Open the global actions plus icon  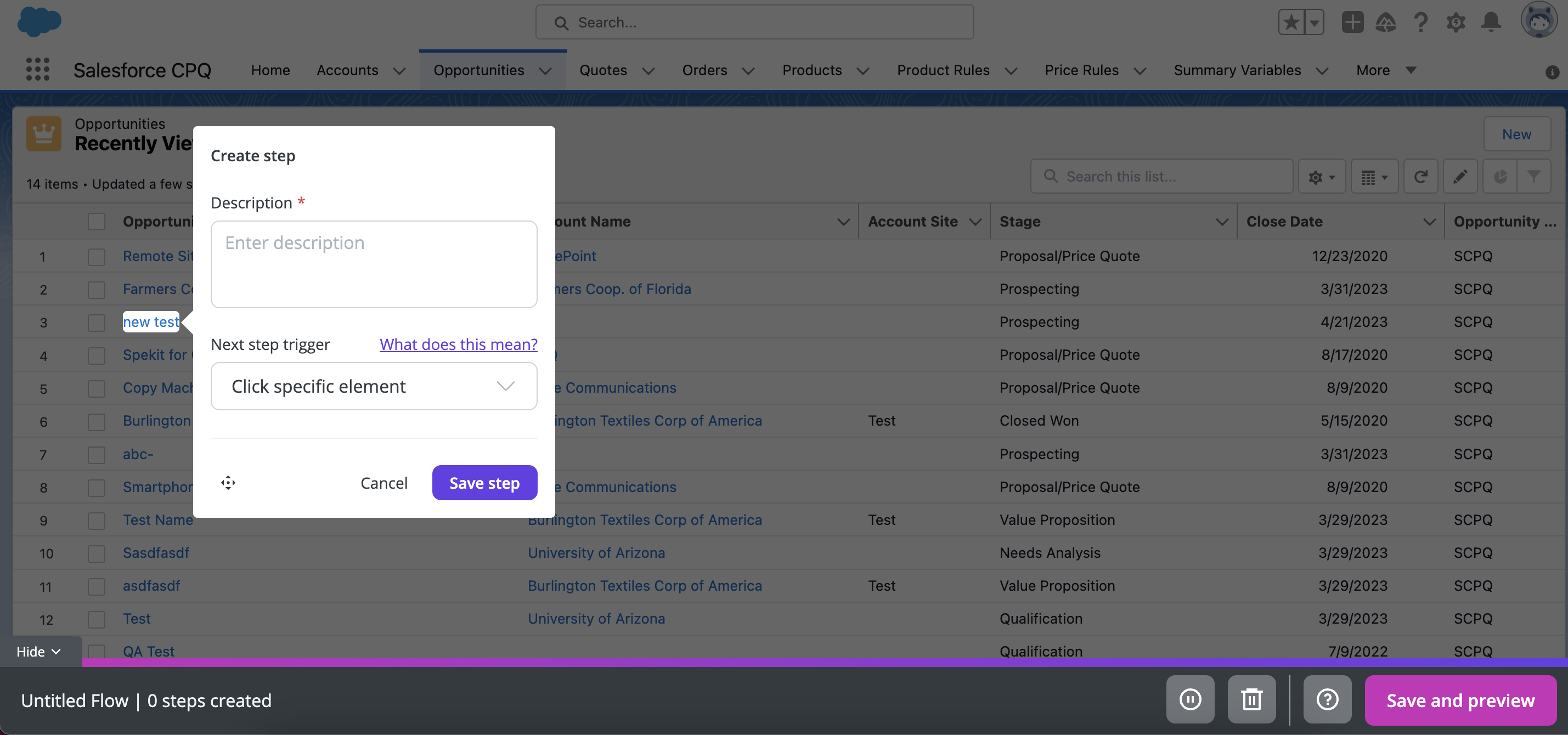1352,22
